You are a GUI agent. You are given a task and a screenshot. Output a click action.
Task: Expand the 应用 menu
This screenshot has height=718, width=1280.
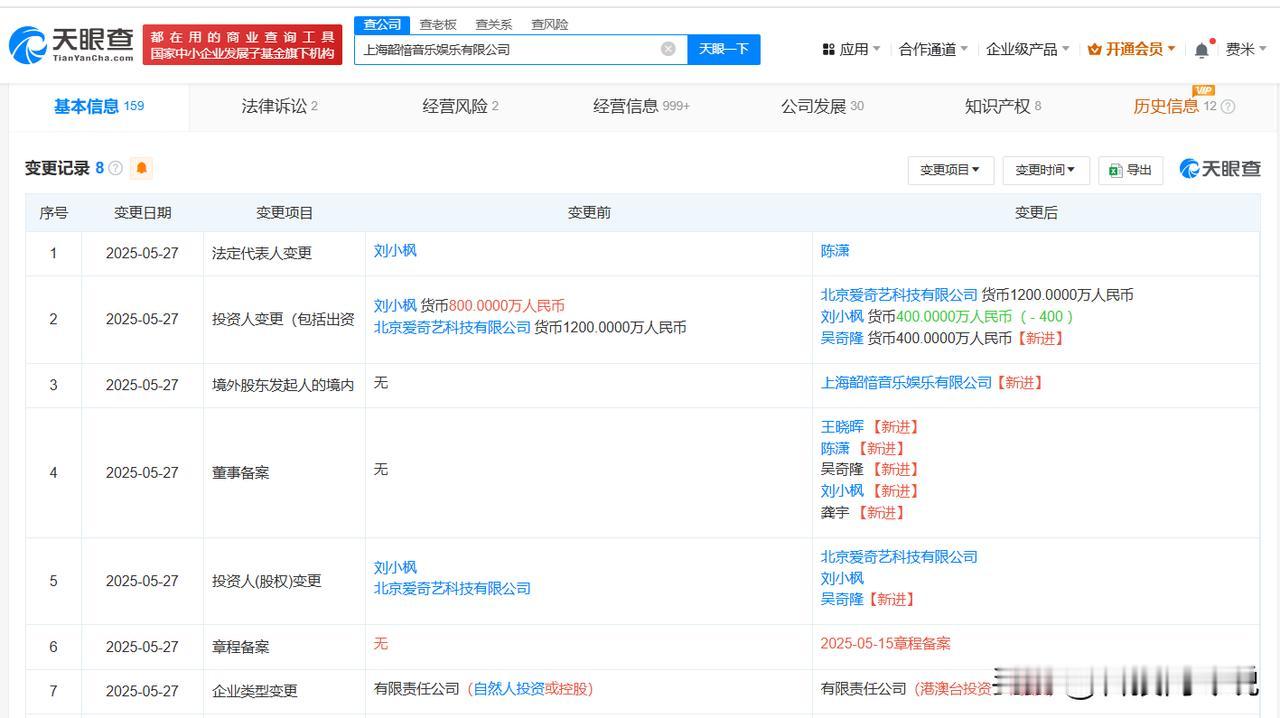(851, 49)
